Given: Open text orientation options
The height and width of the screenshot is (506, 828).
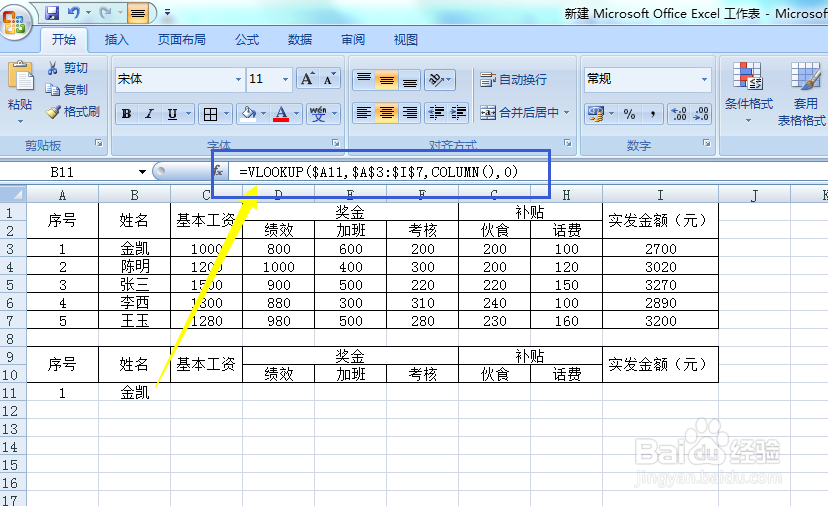Looking at the screenshot, I should tap(440, 79).
